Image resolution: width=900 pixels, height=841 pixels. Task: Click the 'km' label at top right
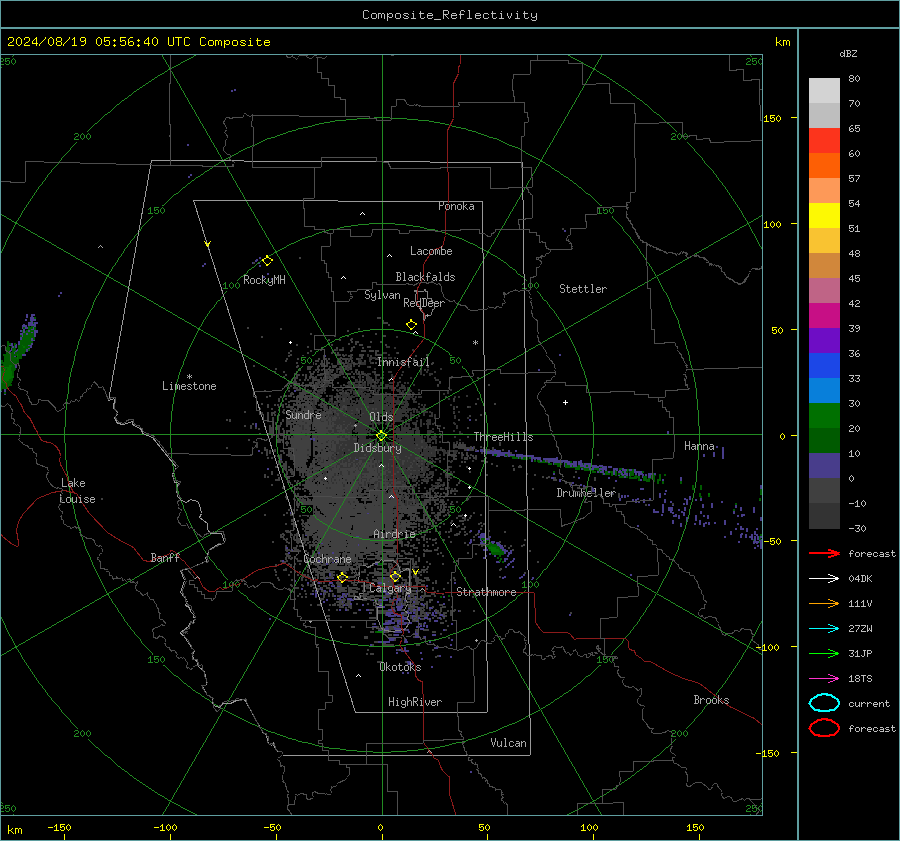click(782, 42)
